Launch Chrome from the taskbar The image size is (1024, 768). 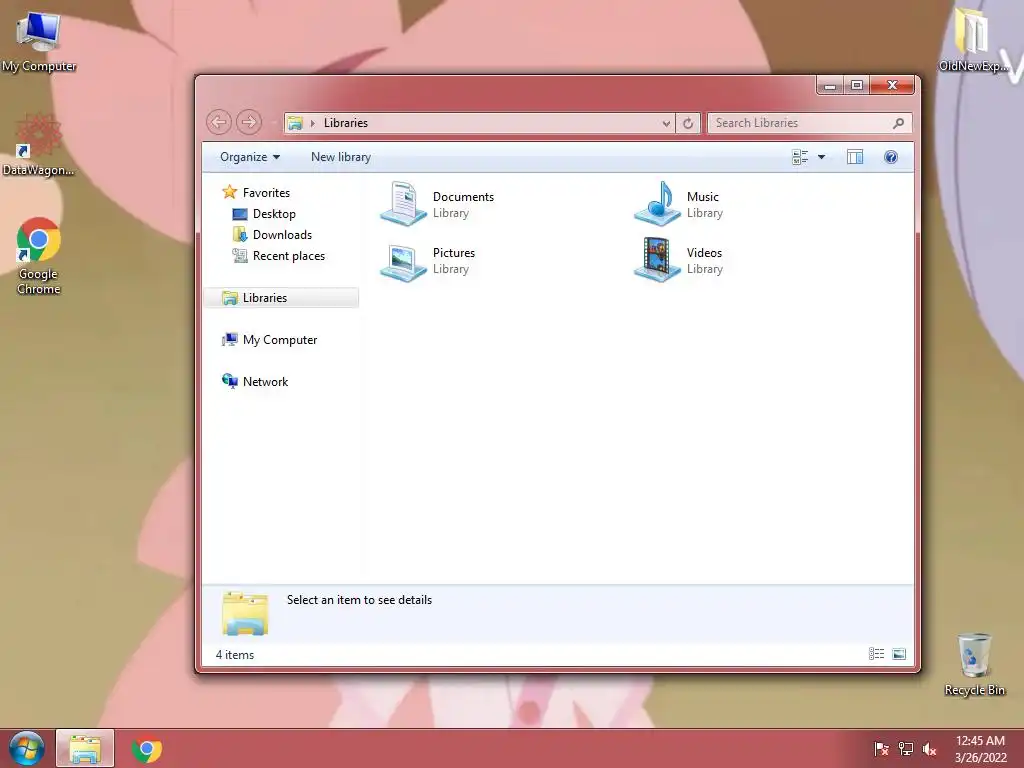tap(147, 749)
